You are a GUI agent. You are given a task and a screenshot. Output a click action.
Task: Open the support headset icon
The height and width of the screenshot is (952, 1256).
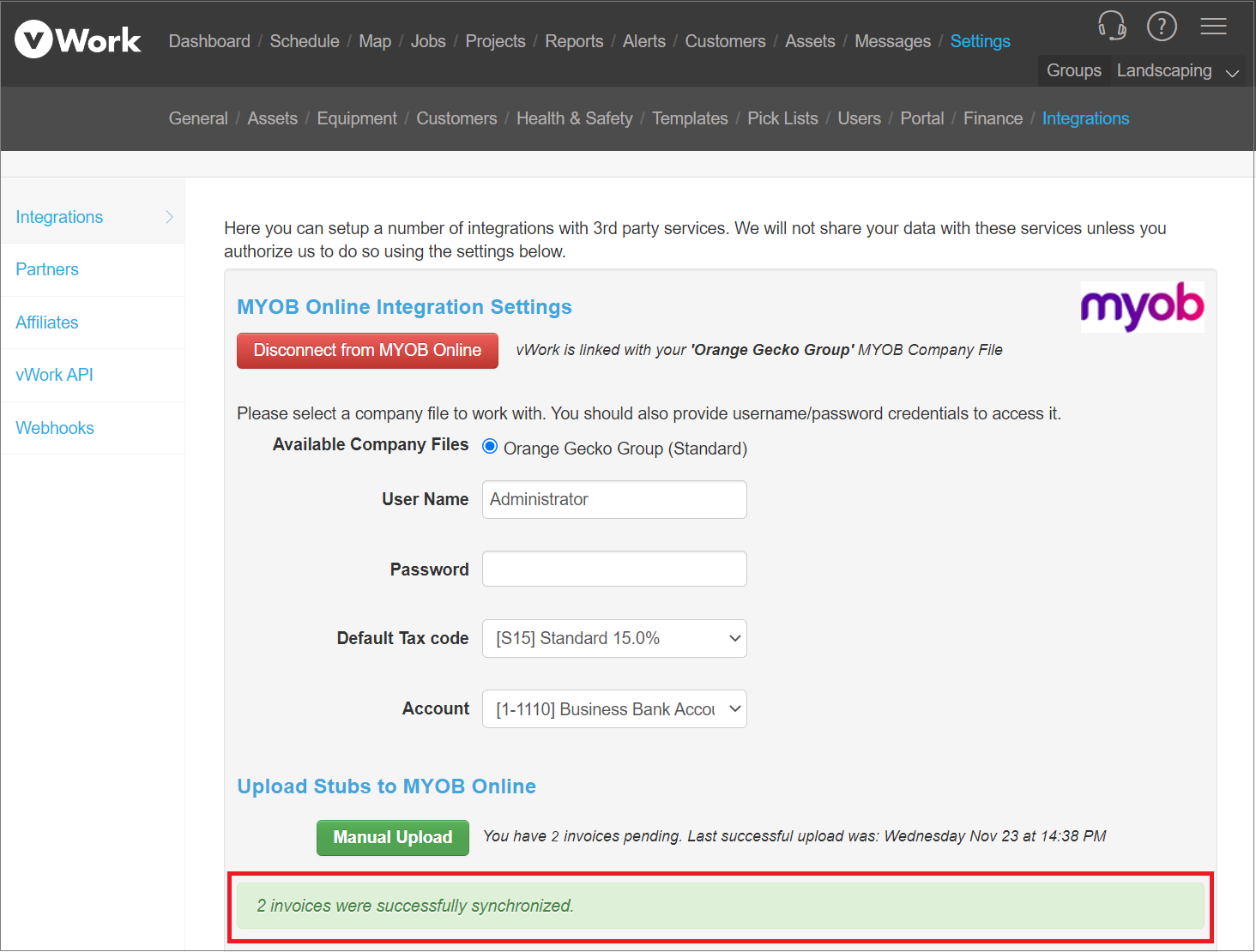pos(1112,26)
